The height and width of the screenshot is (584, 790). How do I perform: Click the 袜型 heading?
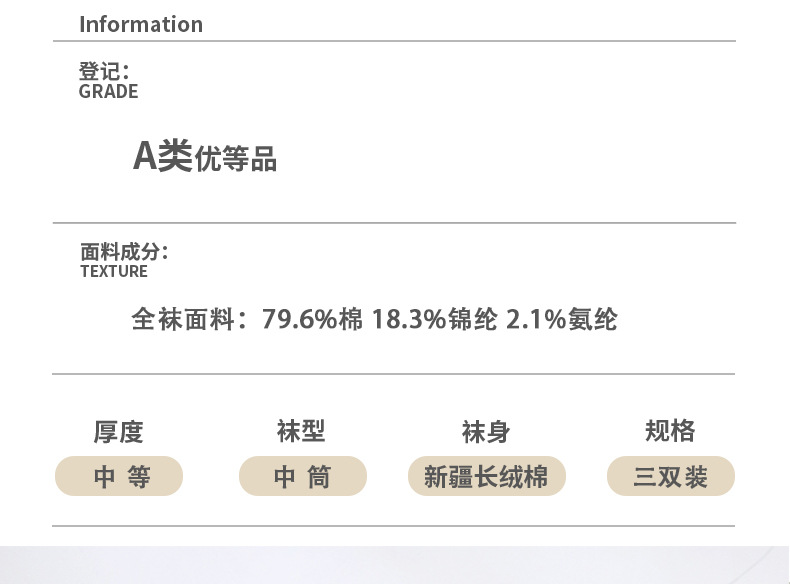301,431
